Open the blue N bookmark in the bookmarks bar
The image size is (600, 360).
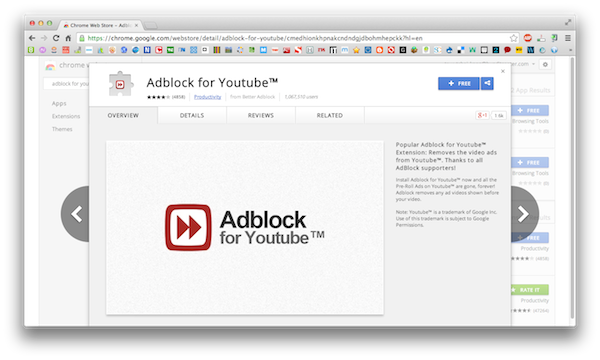[147, 50]
